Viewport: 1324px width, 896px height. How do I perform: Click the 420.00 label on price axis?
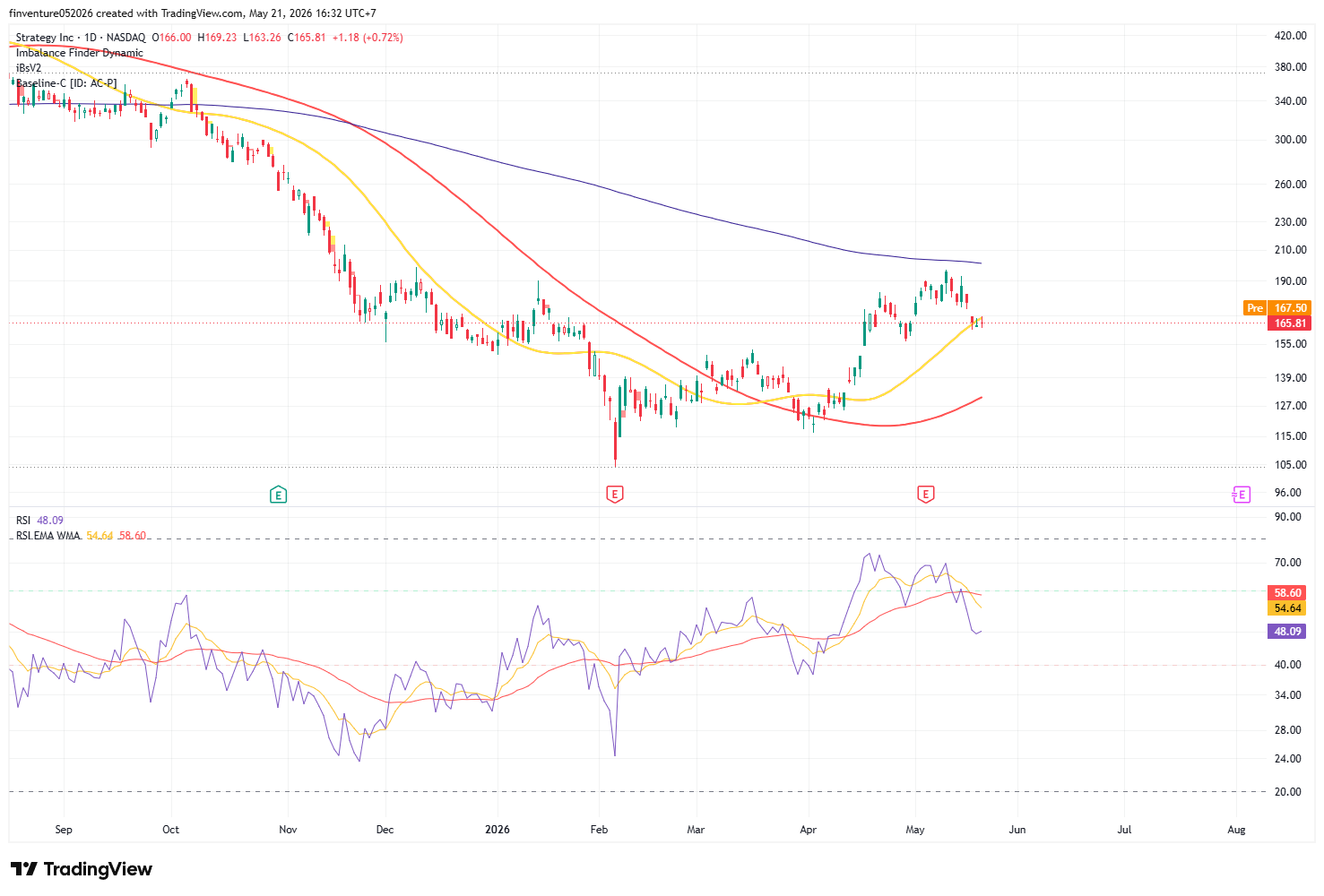(x=1290, y=36)
